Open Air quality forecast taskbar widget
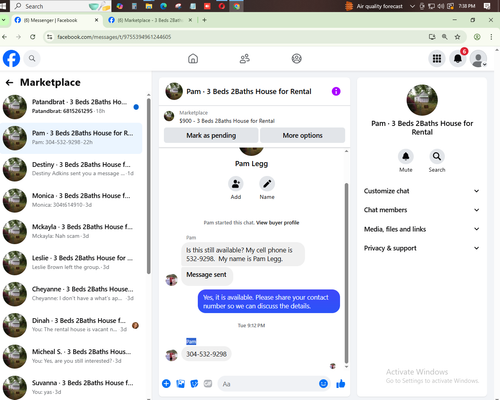Image resolution: width=500 pixels, height=400 pixels. pyautogui.click(x=374, y=6)
